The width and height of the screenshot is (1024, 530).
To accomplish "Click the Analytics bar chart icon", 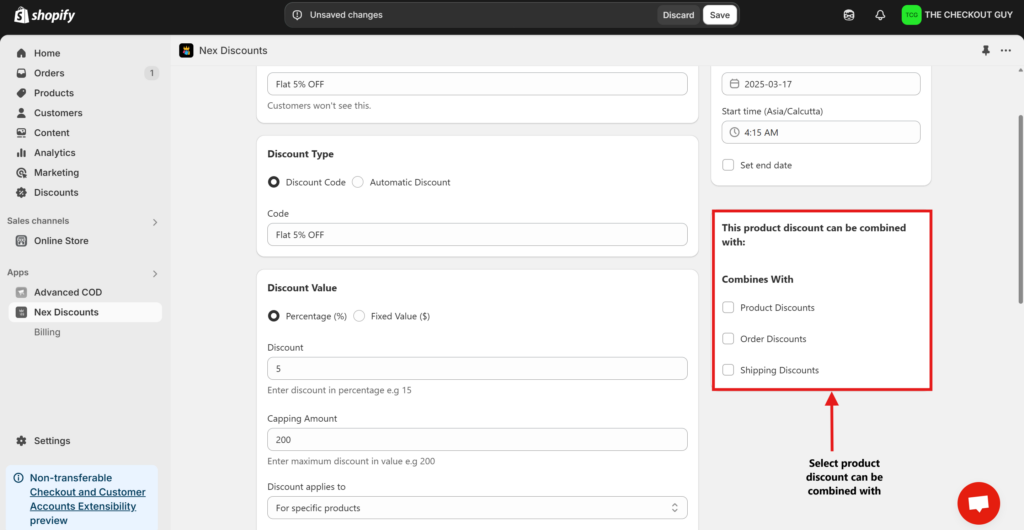I will coord(22,153).
